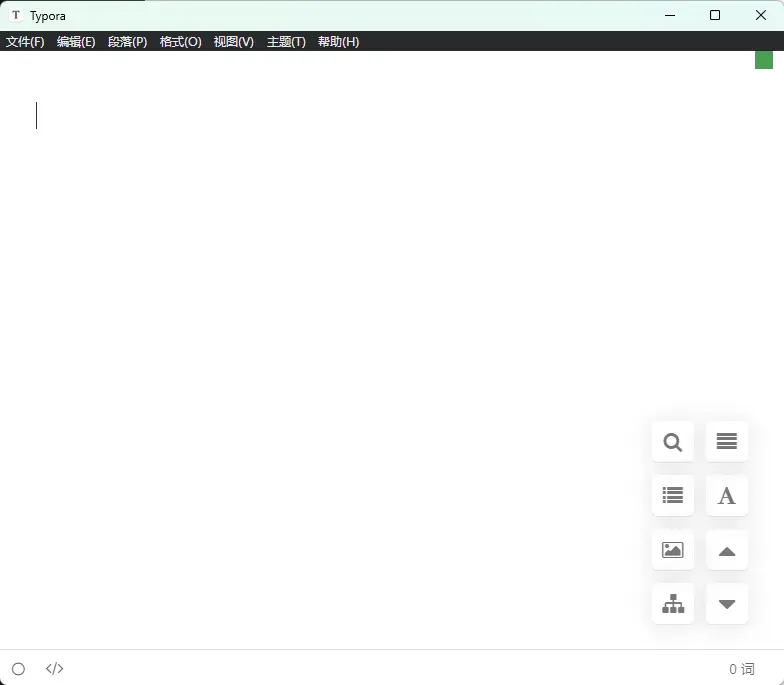
Task: Maximize the Typora window
Action: click(715, 16)
